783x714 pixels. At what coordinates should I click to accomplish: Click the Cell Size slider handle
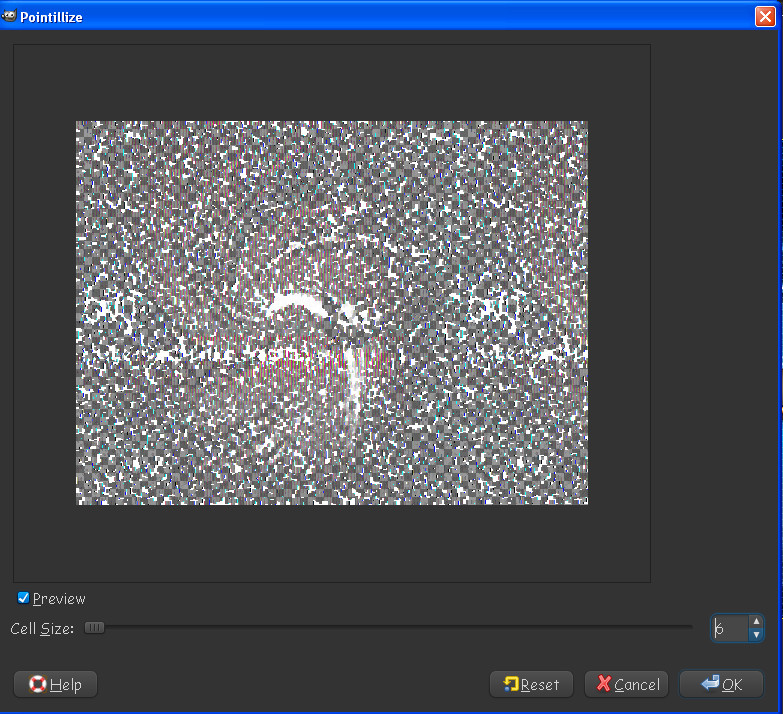coord(94,628)
